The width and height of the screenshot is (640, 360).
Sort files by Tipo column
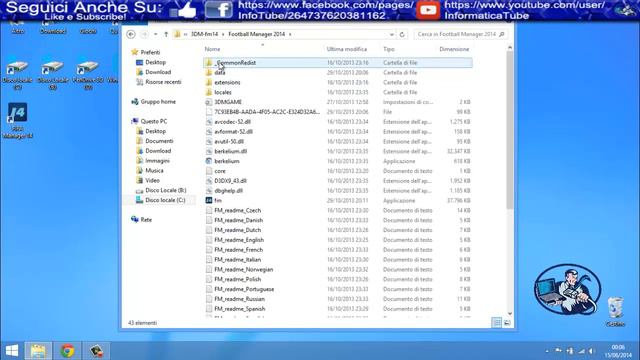pos(389,49)
